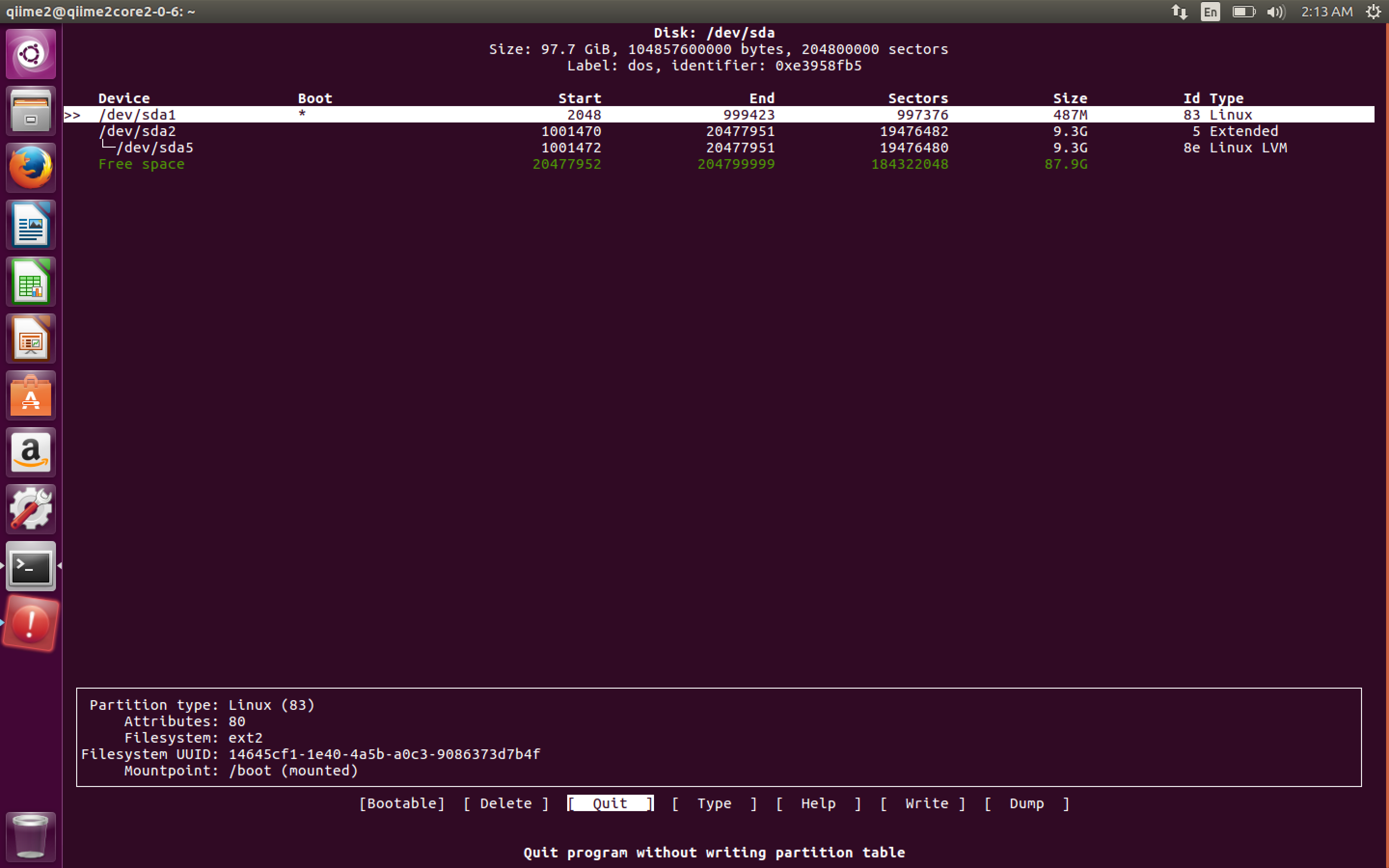Open Firefox from the launcher

(x=31, y=168)
